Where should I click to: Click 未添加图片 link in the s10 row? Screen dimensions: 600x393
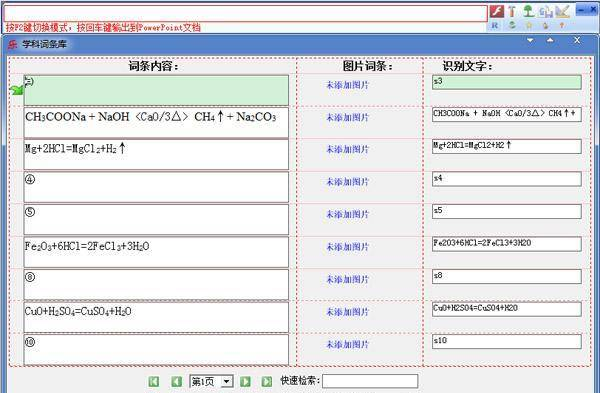pos(347,345)
